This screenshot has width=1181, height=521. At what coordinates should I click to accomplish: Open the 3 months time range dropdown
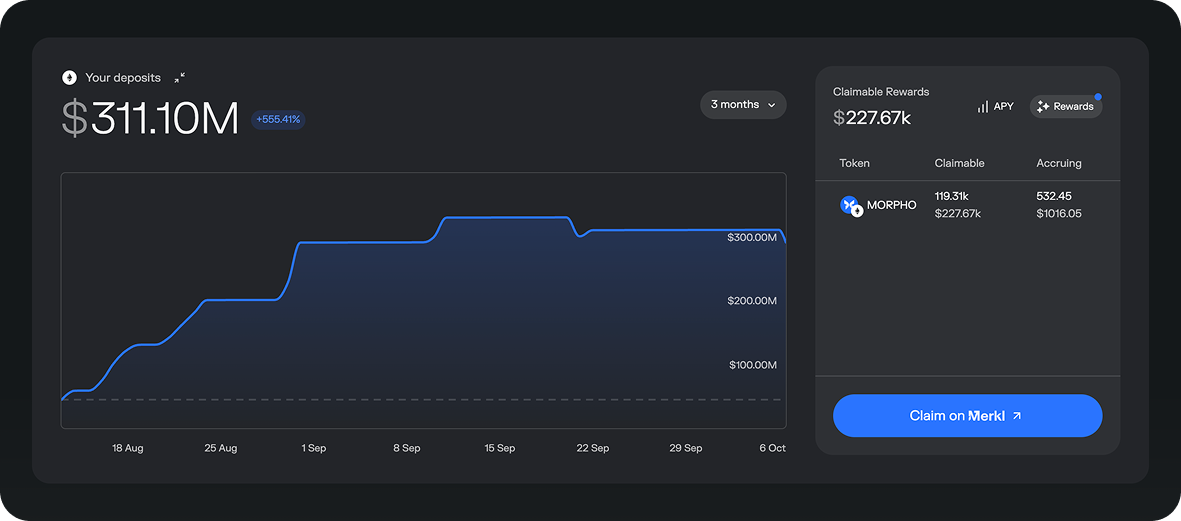pyautogui.click(x=743, y=105)
